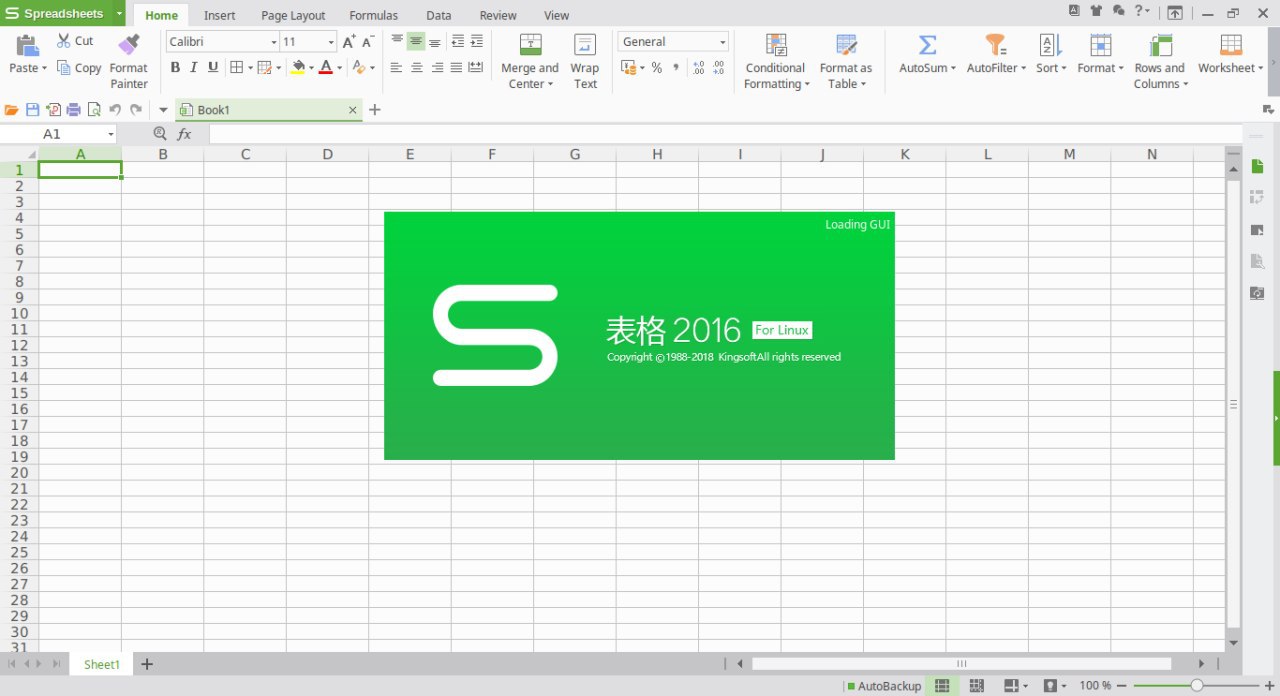Screen dimensions: 1280x696
Task: Toggle Italic formatting
Action: click(x=194, y=68)
